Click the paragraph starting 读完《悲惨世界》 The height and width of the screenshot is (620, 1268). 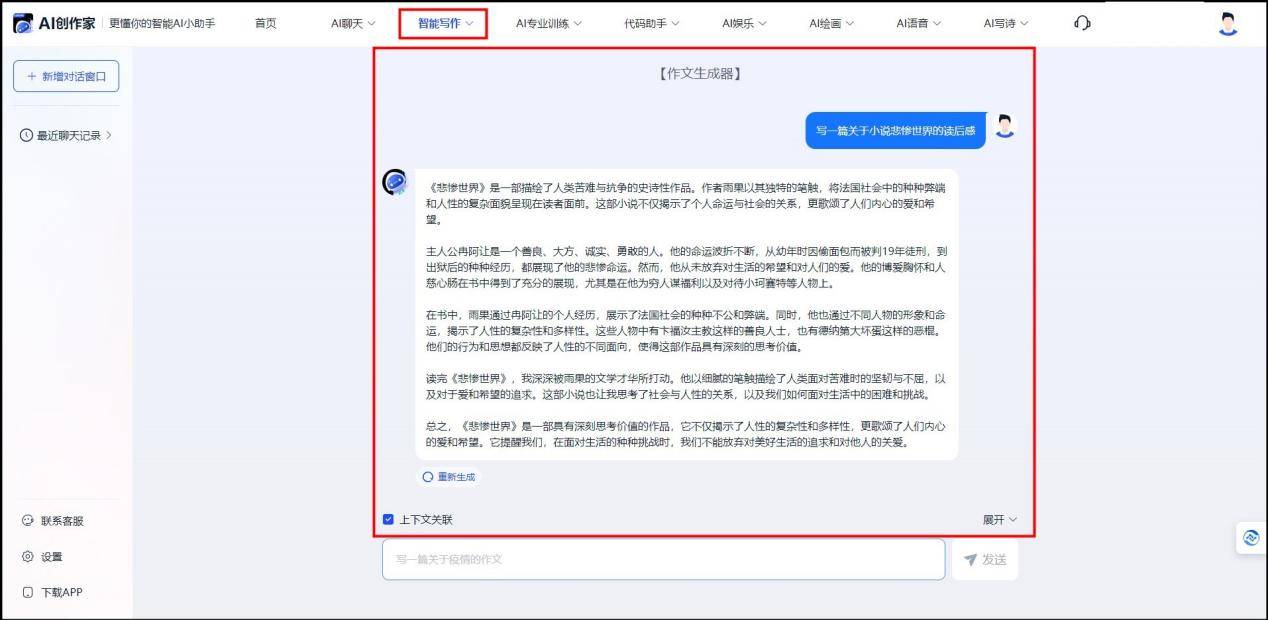[686, 387]
